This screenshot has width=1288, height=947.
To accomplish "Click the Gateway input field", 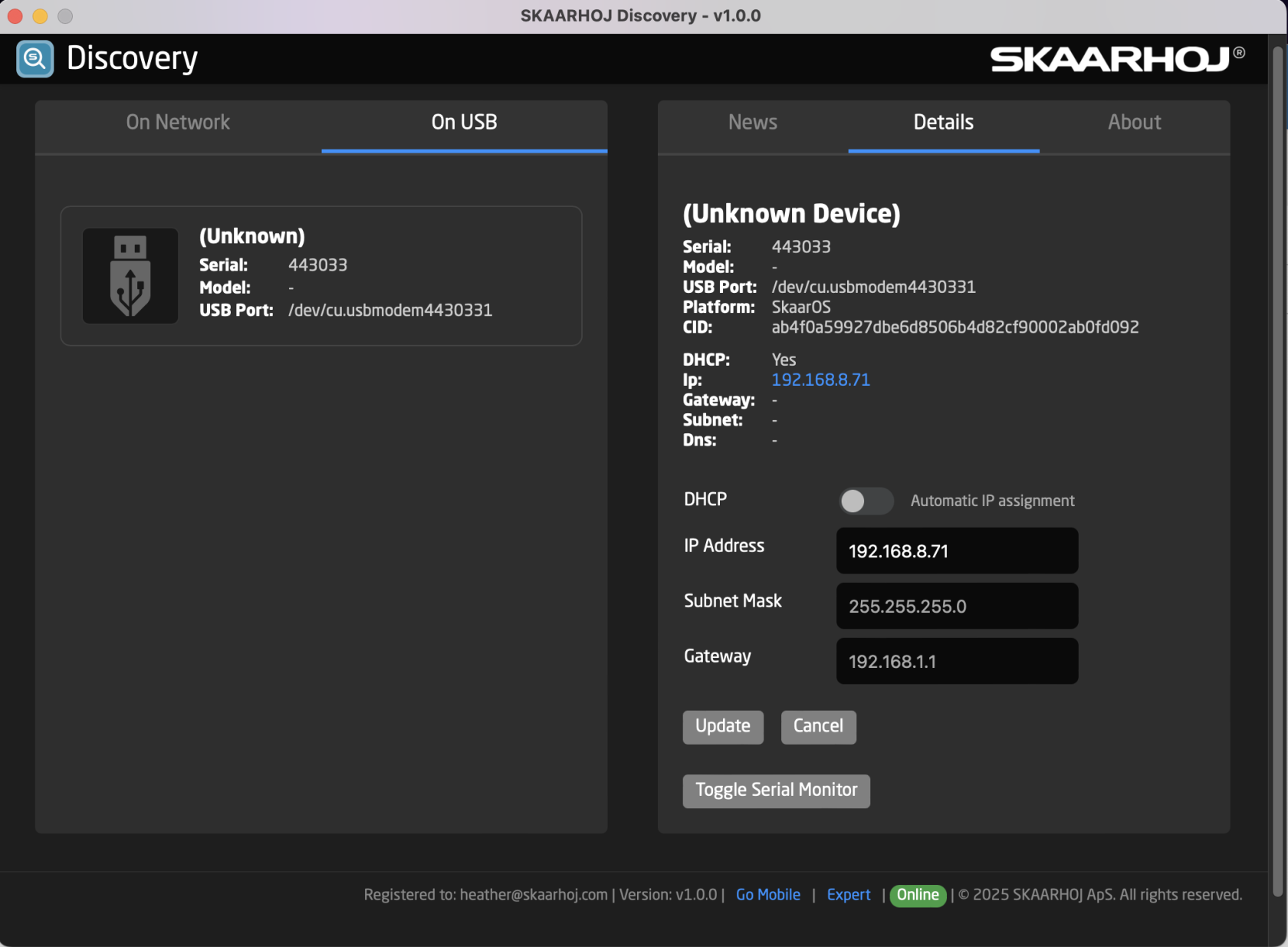I will tap(957, 662).
